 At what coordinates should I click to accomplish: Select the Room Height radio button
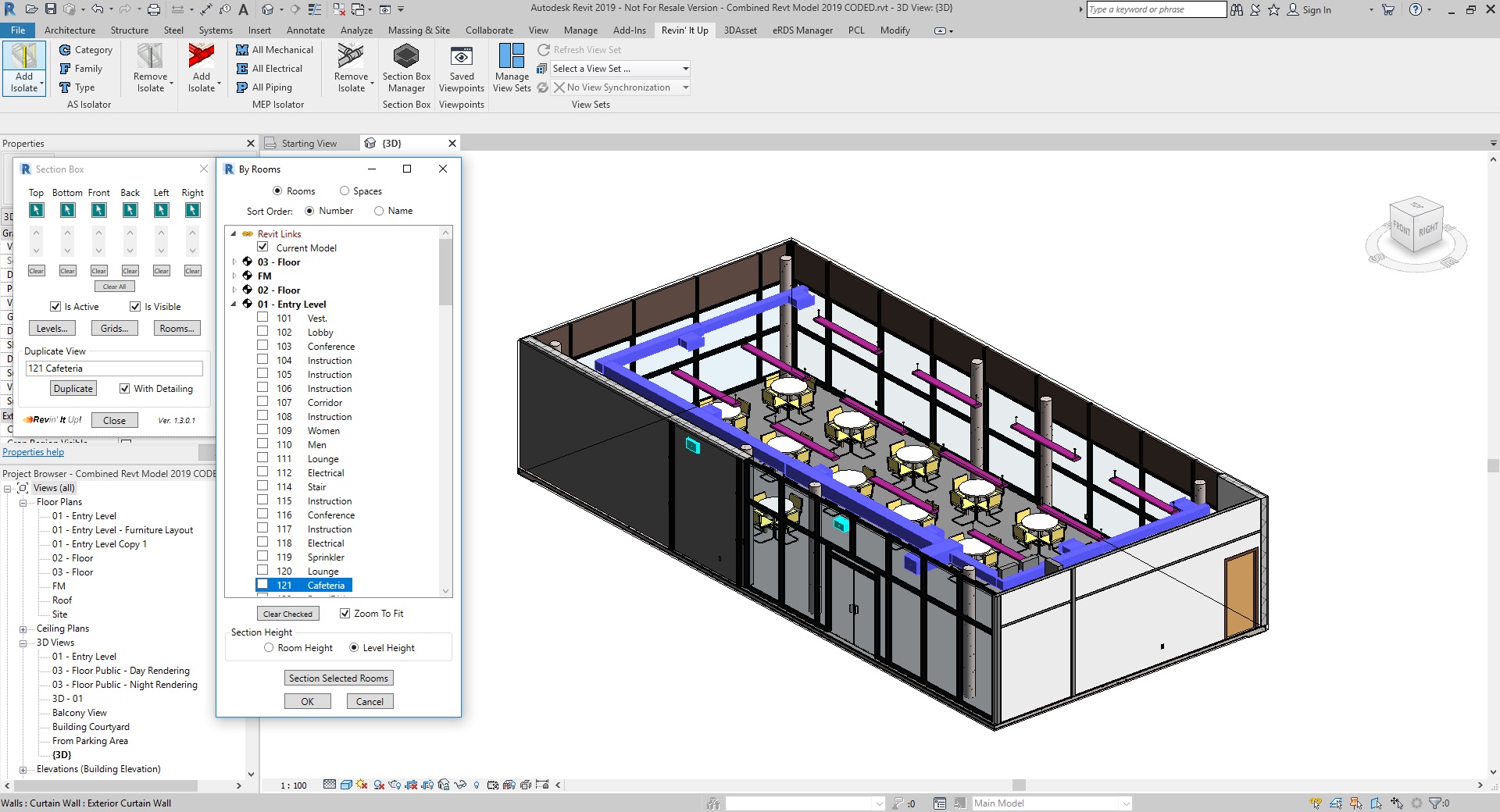pos(269,648)
